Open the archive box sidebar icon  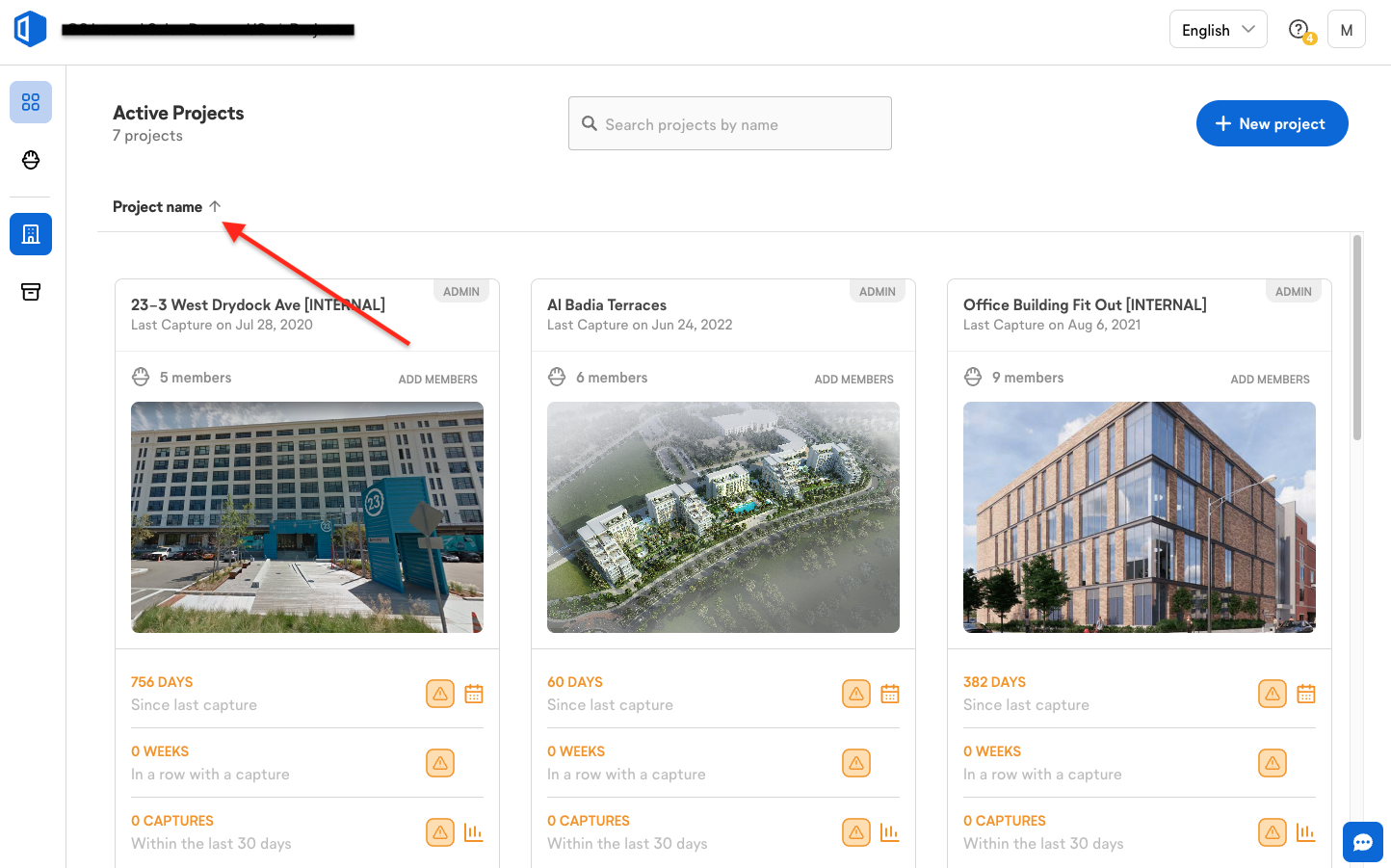[x=31, y=292]
